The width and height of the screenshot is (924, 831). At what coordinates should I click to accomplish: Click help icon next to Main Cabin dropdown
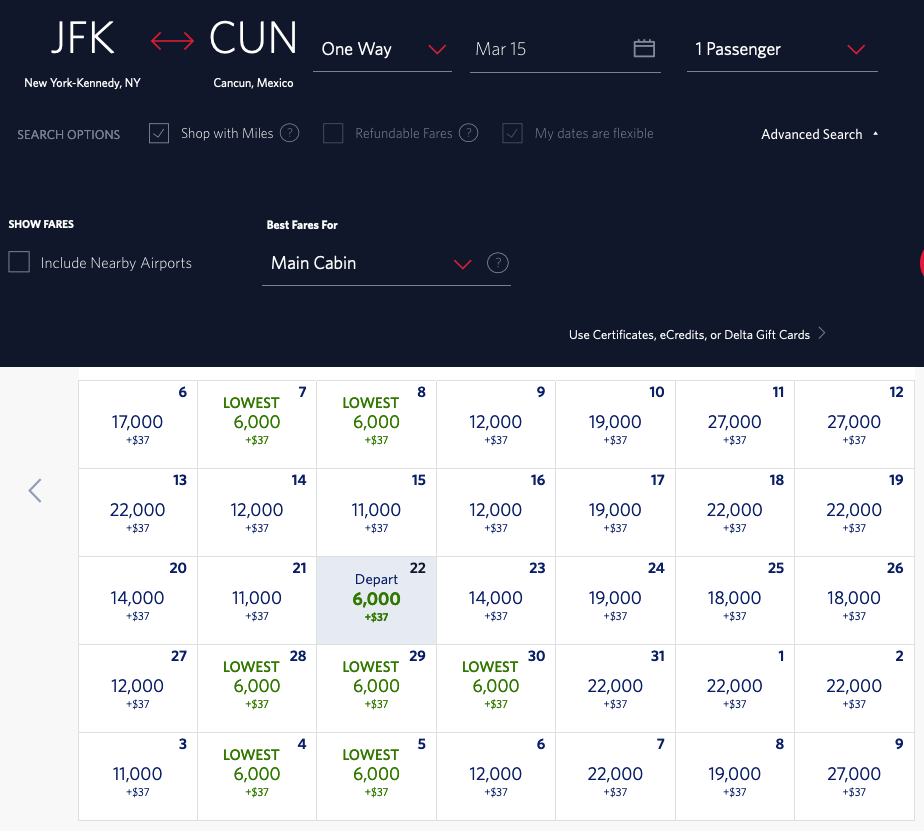[x=497, y=263]
